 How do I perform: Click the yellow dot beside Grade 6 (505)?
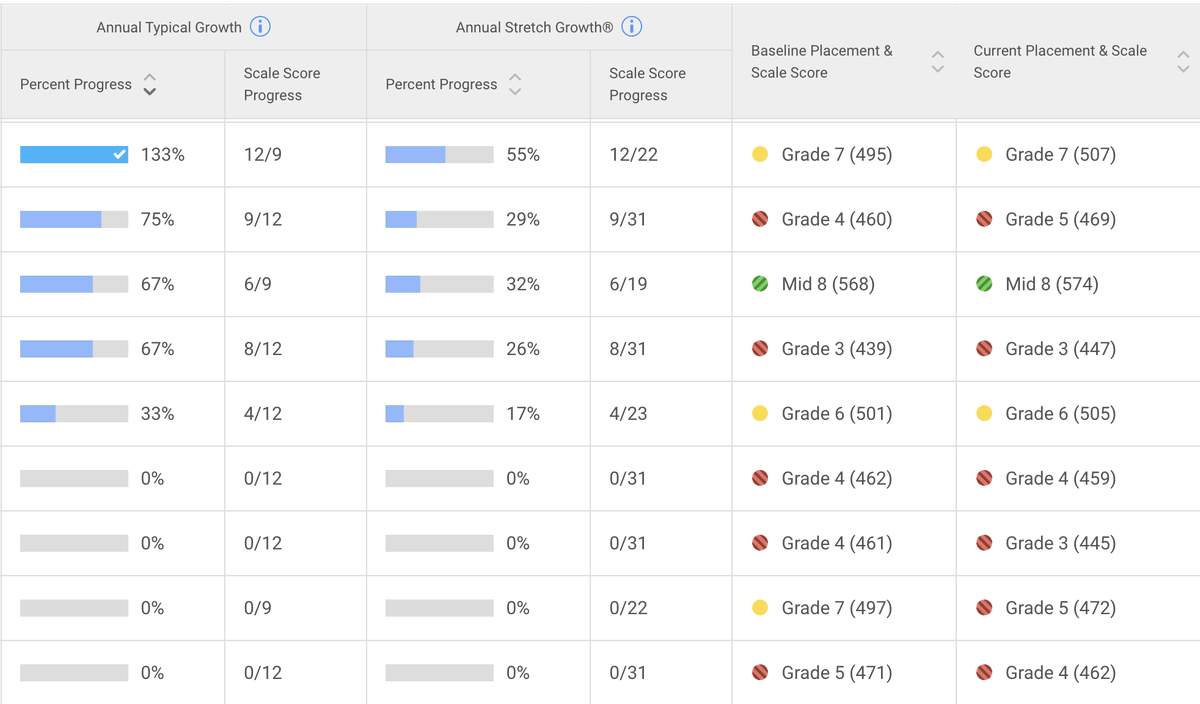coord(984,413)
